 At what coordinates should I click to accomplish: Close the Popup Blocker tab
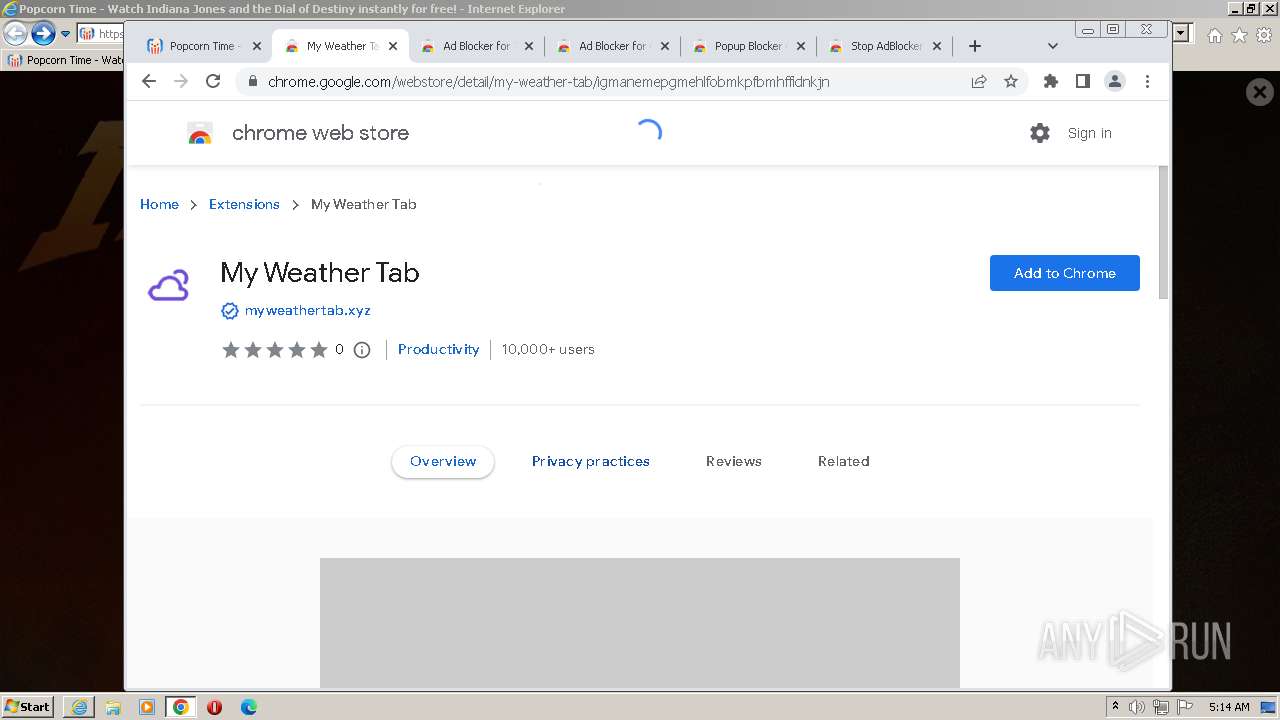[801, 46]
